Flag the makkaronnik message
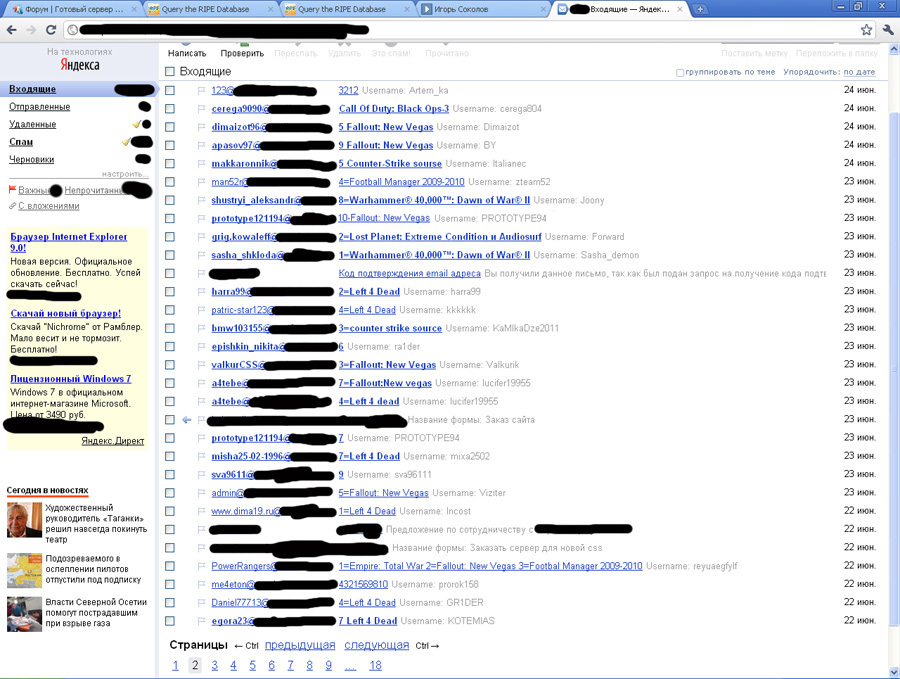This screenshot has height=679, width=900. (x=201, y=164)
